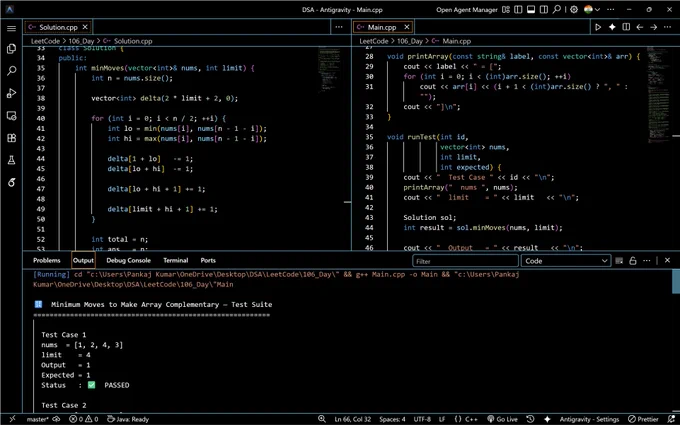Screen dimensions: 680x425
Task: Click Synchronize Changes cloud icon
Action: pos(56,419)
